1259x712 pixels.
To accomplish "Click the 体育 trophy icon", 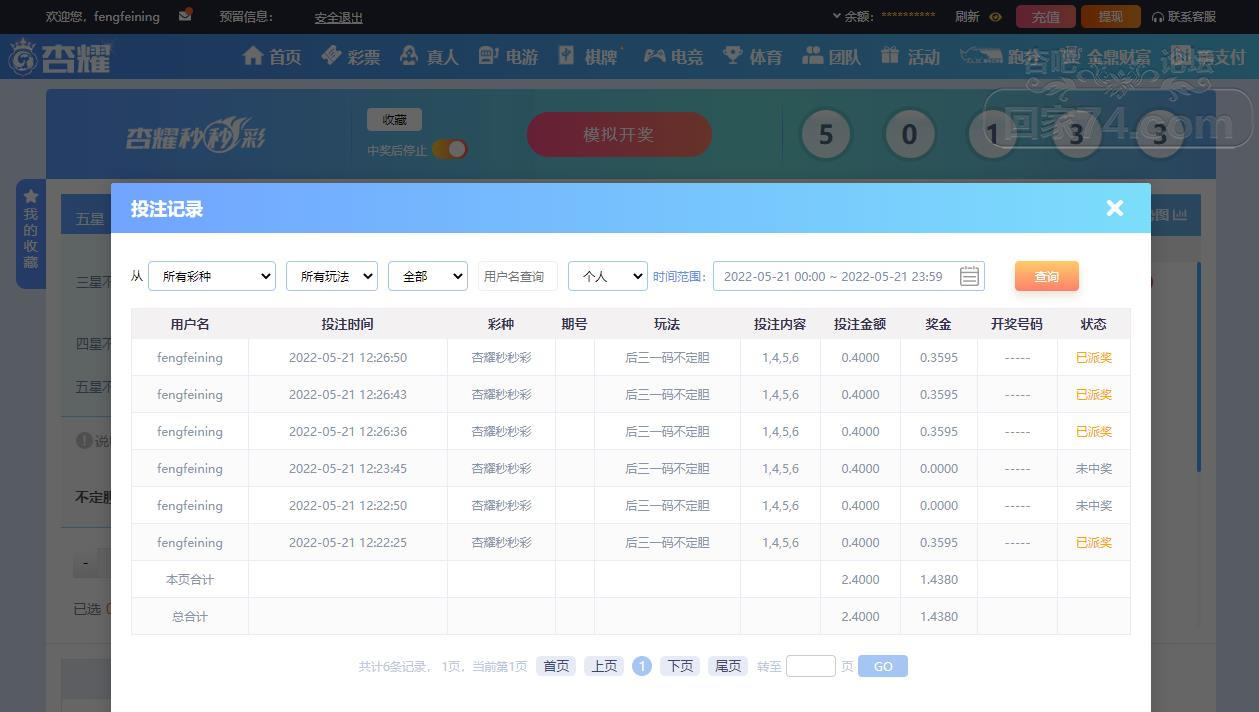I will pyautogui.click(x=733, y=56).
